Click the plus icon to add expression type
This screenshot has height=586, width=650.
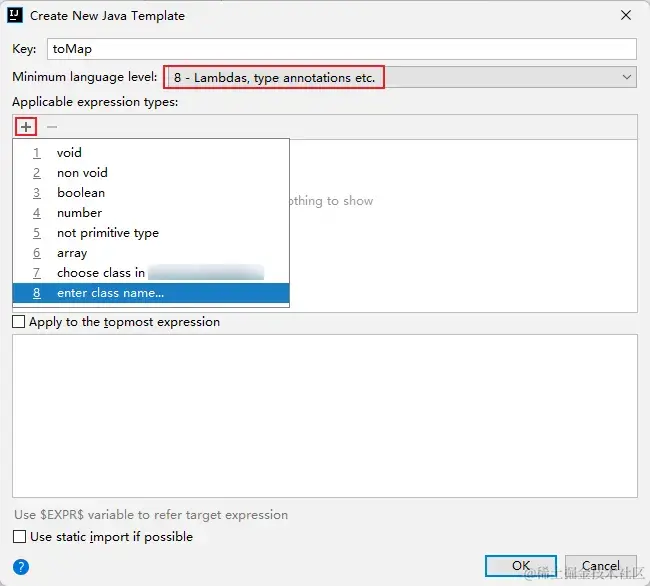26,127
